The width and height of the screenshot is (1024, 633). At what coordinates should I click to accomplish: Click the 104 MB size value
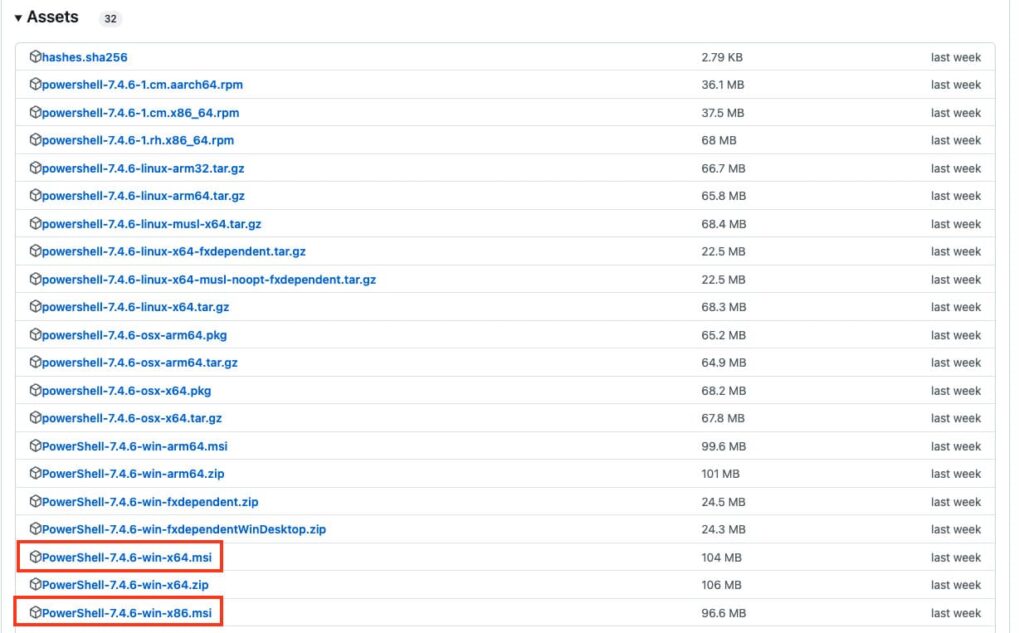722,557
